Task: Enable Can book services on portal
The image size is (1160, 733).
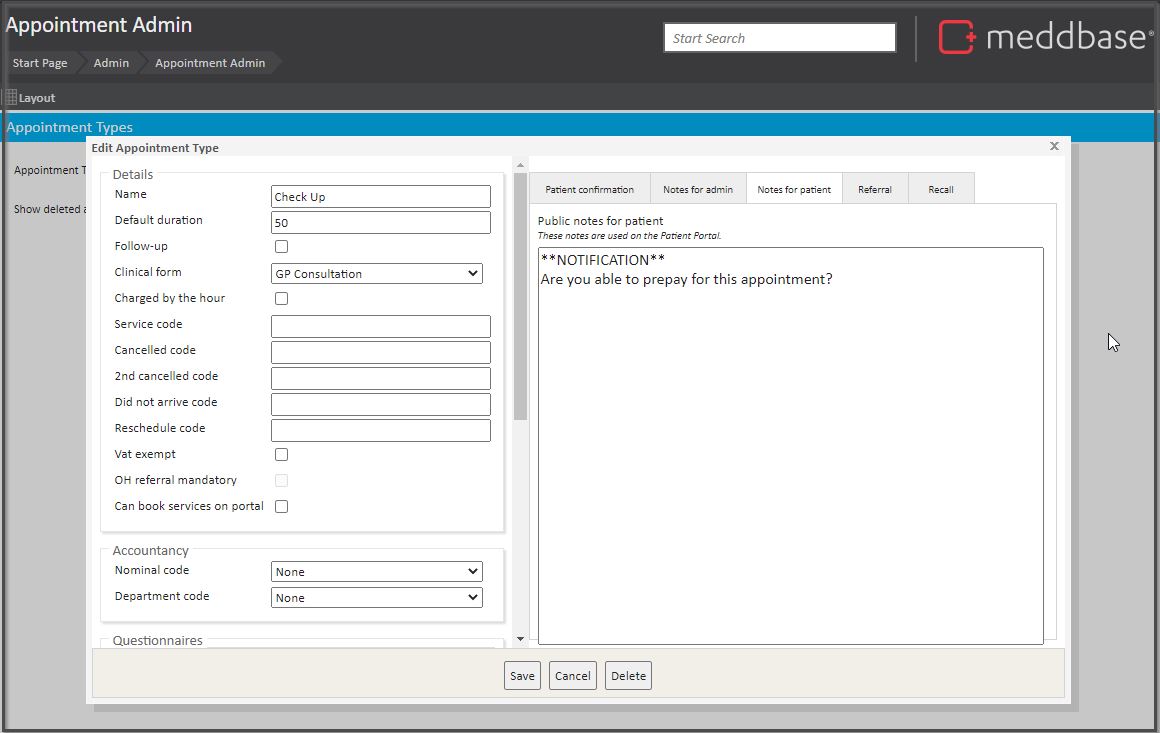Action: click(x=281, y=507)
